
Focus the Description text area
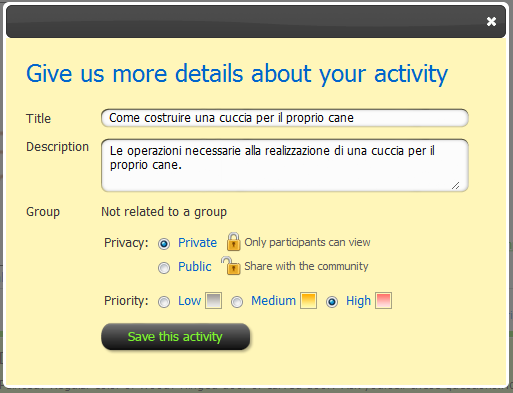285,165
